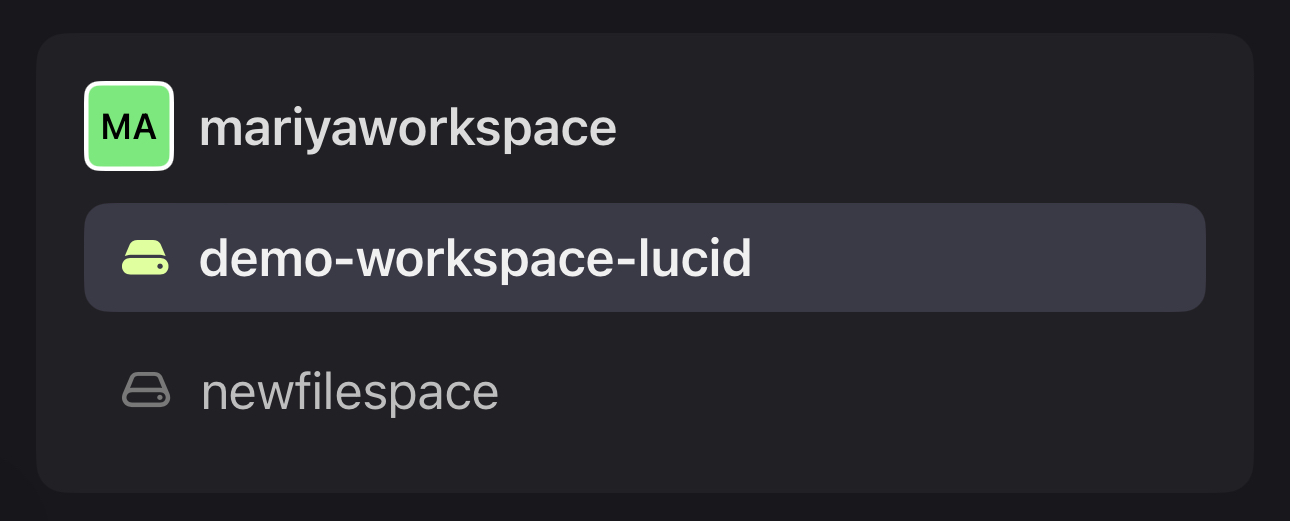Click the outlined disk icon next to newfilespace
The image size is (1290, 521).
(x=145, y=390)
